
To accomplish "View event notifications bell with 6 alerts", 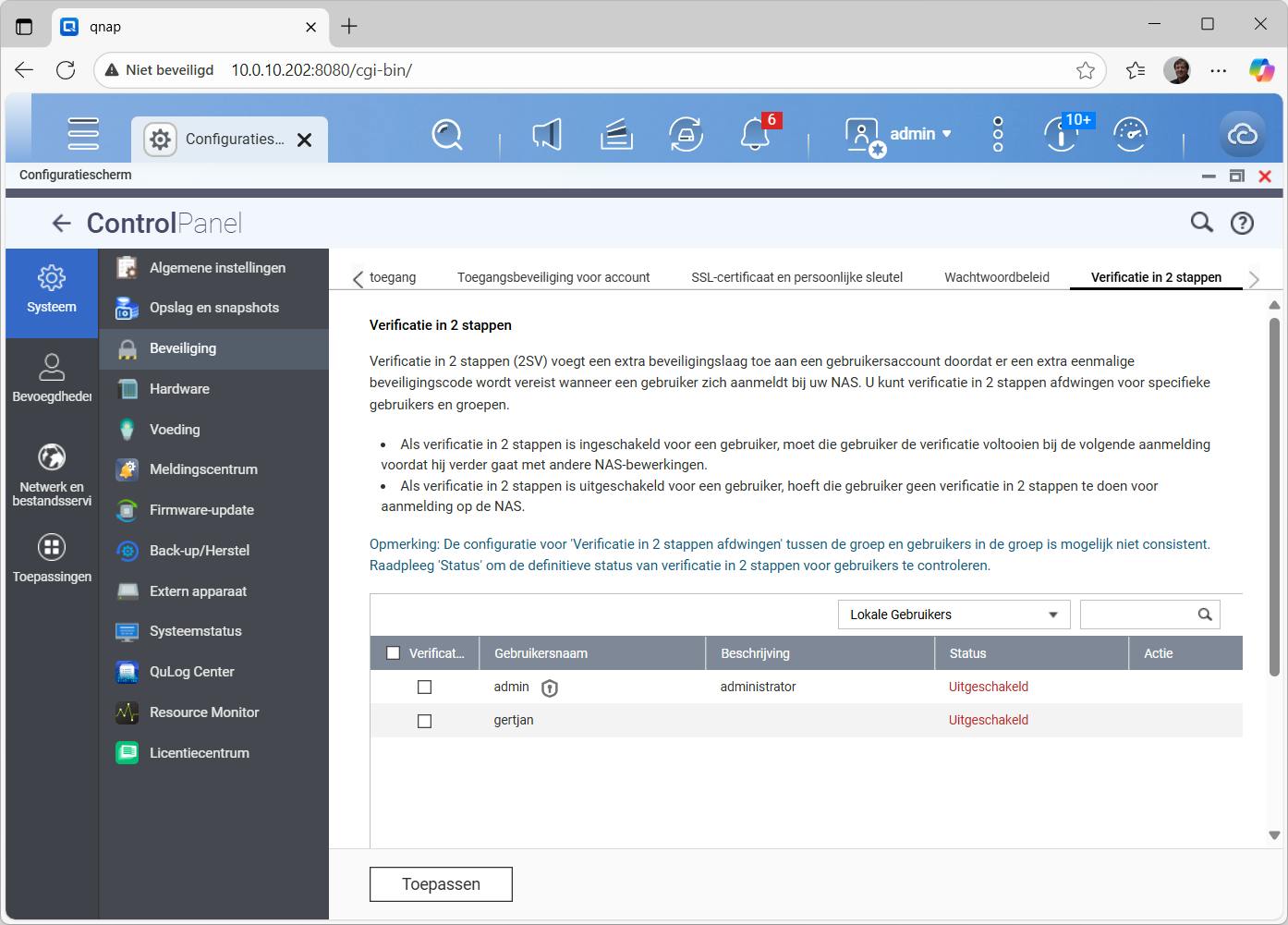I will [756, 135].
